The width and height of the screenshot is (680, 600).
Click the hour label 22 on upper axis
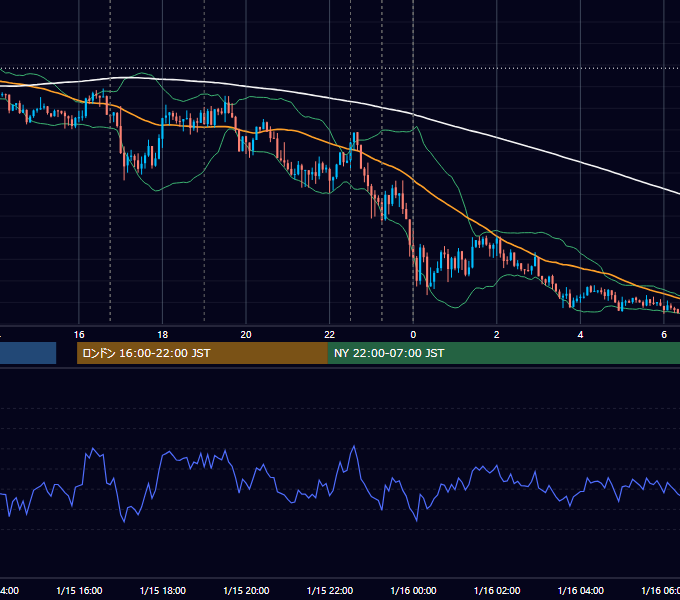coord(330,335)
